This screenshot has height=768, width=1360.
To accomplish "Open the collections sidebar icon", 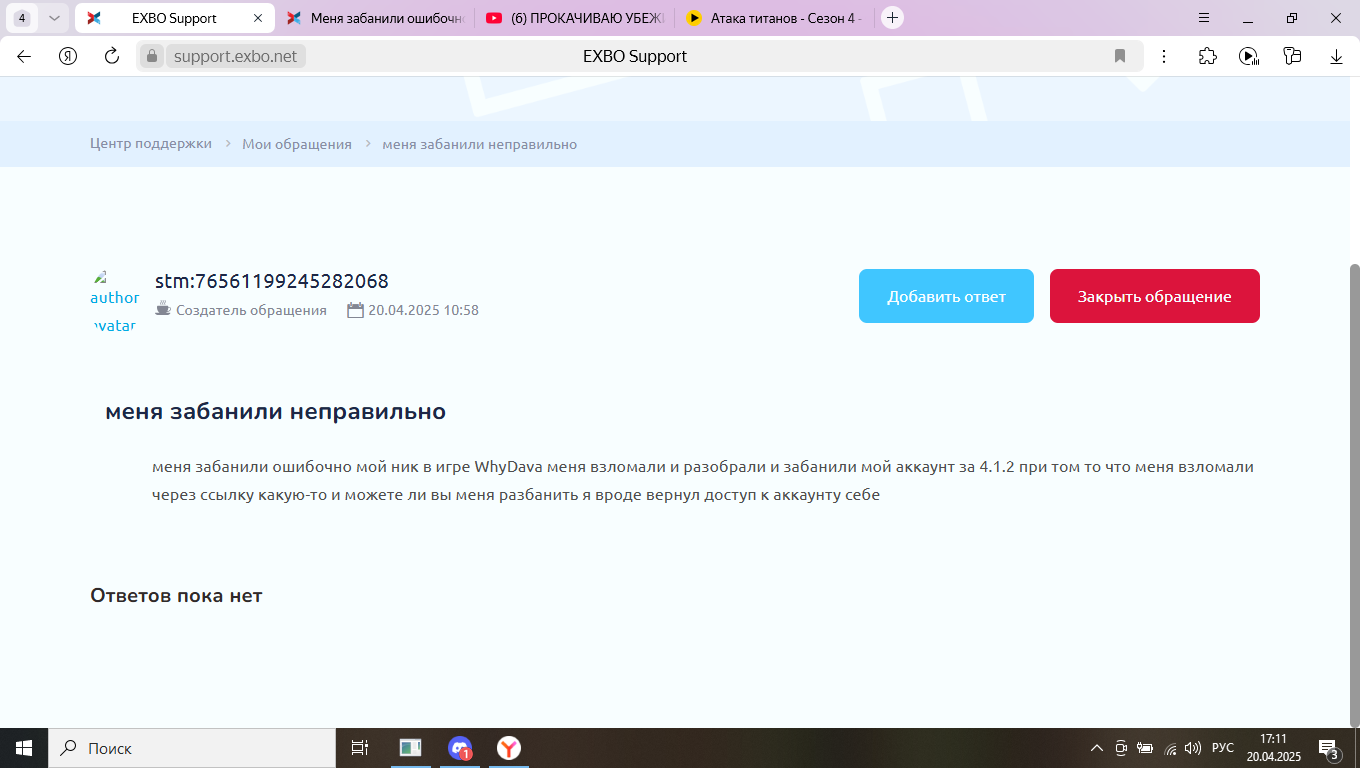I will (1292, 57).
